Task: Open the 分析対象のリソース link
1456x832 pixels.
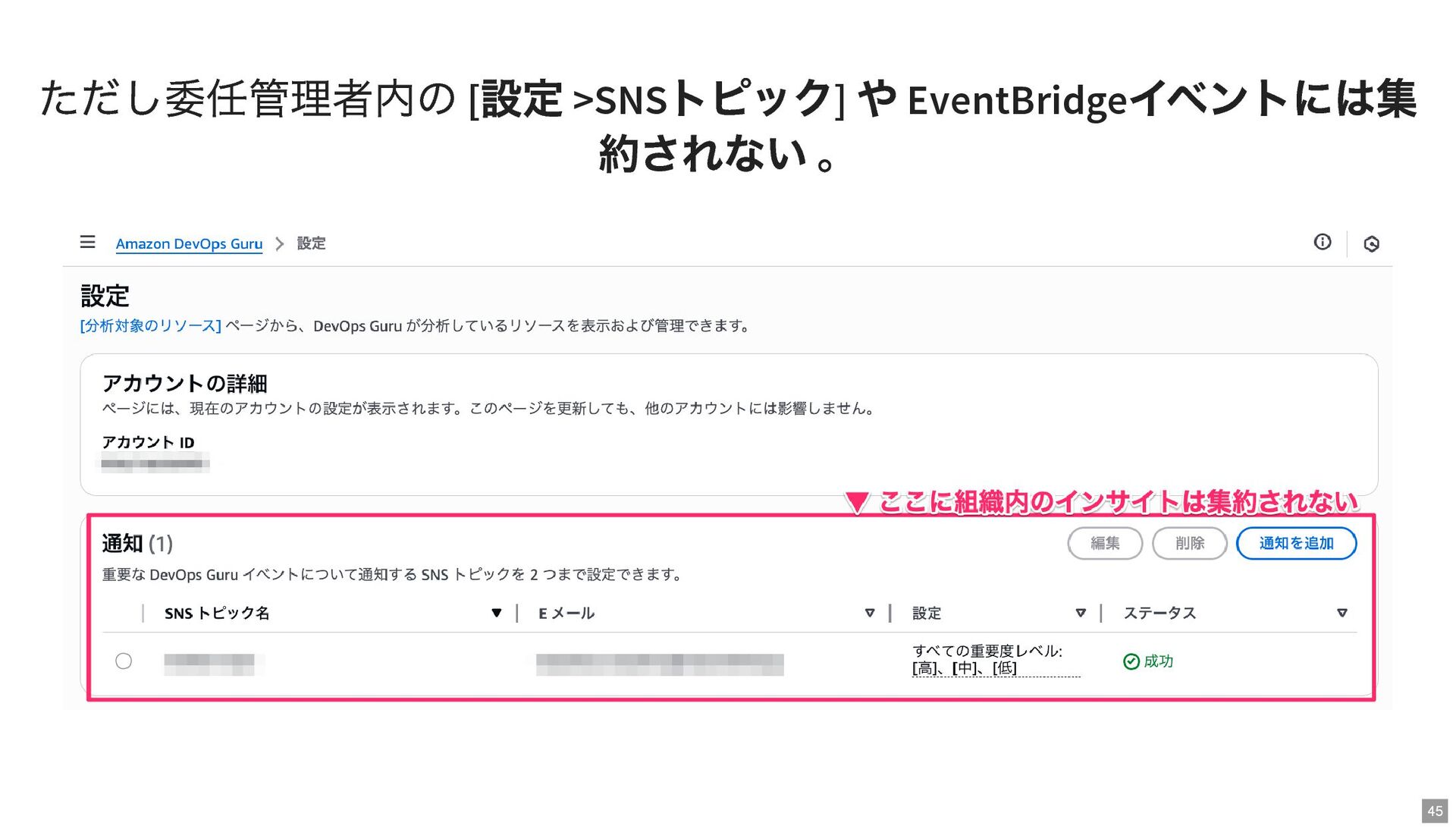Action: [150, 325]
